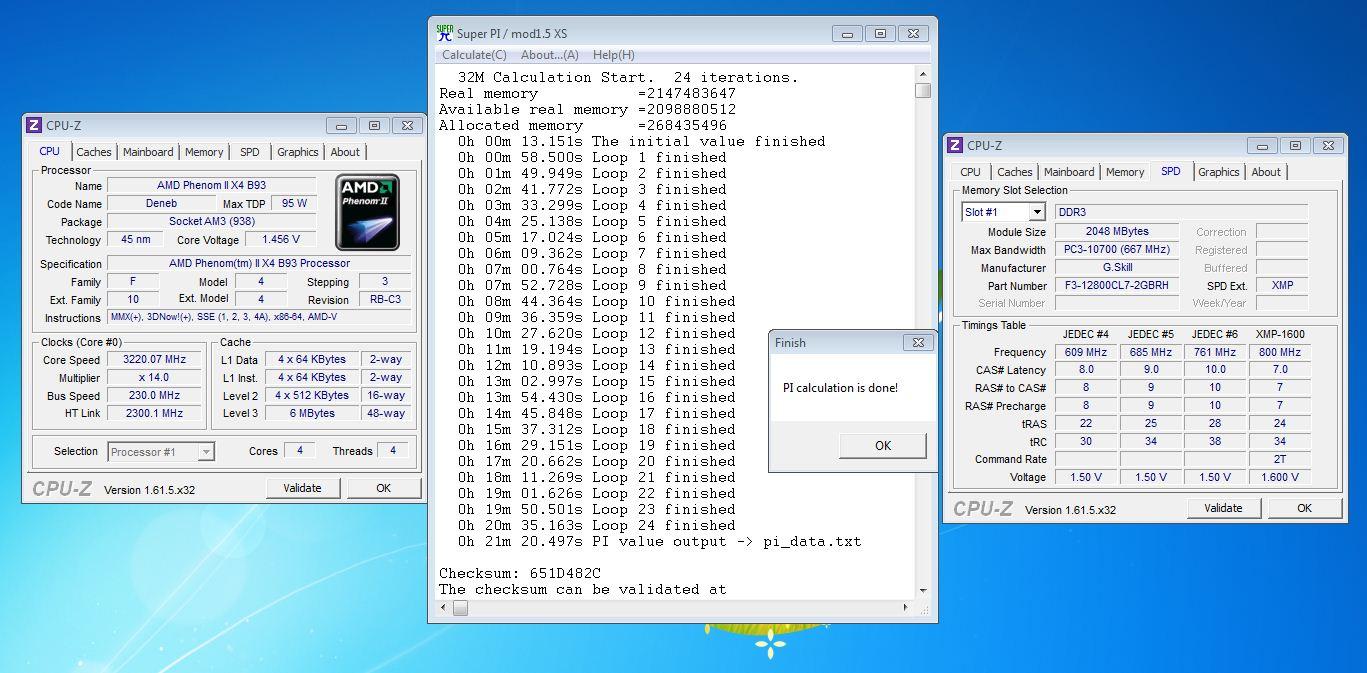The height and width of the screenshot is (673, 1367).
Task: Click the DDR3 memory type field
Action: (1182, 212)
